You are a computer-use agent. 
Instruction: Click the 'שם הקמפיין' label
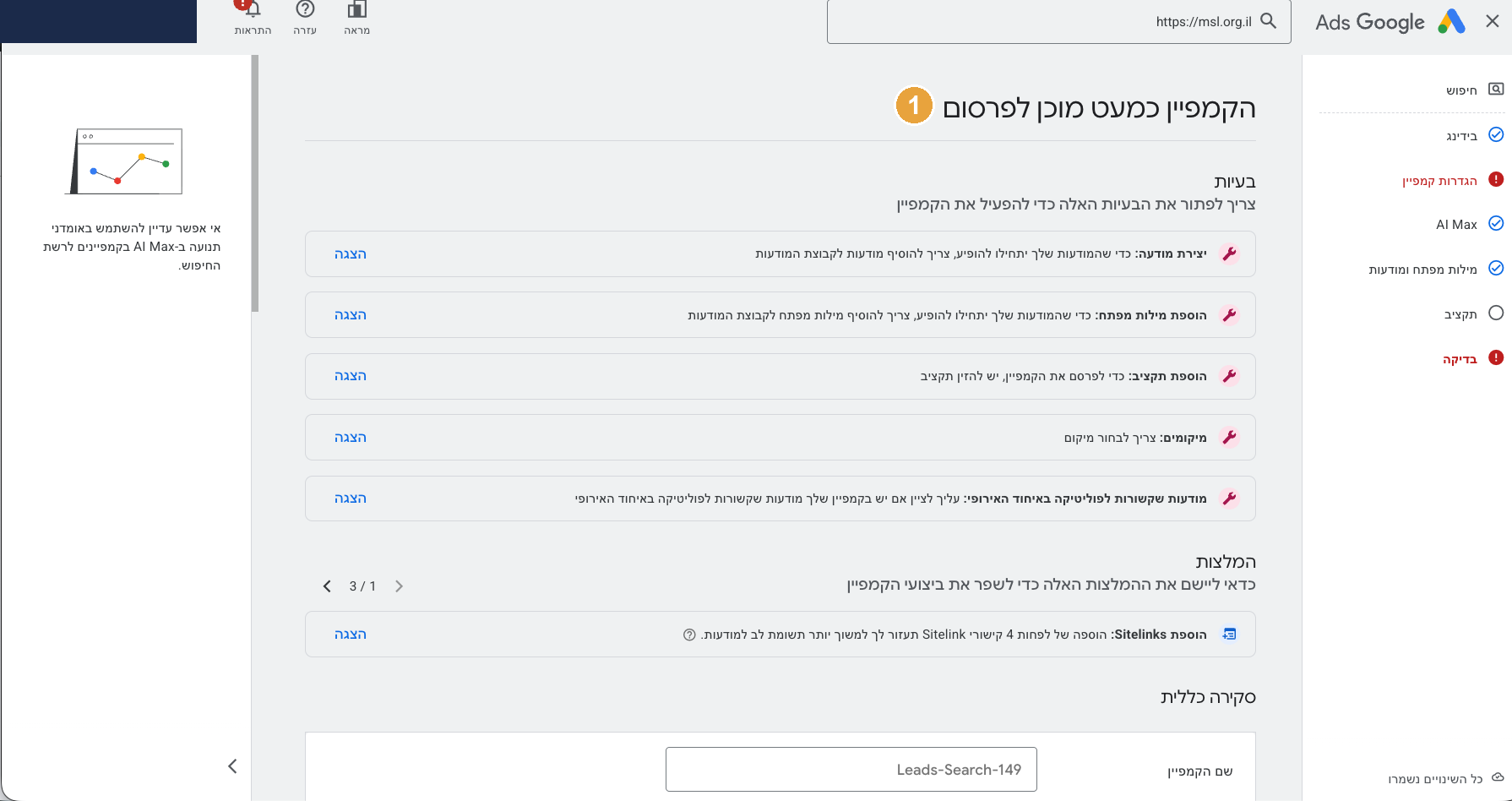point(1200,771)
